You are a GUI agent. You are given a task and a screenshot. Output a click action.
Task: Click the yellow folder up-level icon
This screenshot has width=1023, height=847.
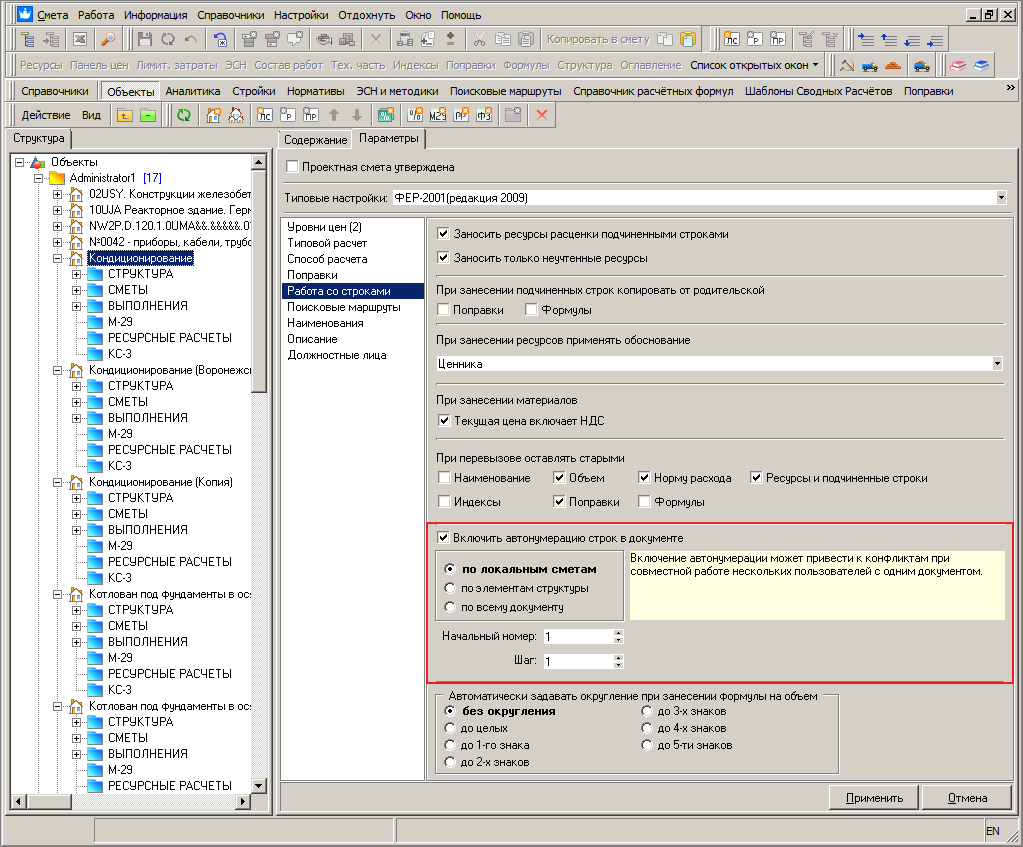[x=125, y=115]
